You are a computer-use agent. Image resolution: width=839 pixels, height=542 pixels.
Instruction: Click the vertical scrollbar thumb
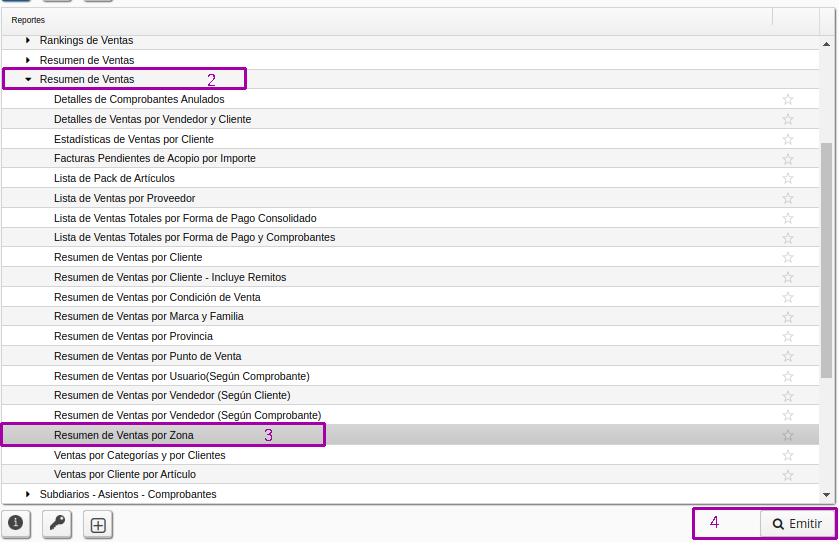coord(826,260)
